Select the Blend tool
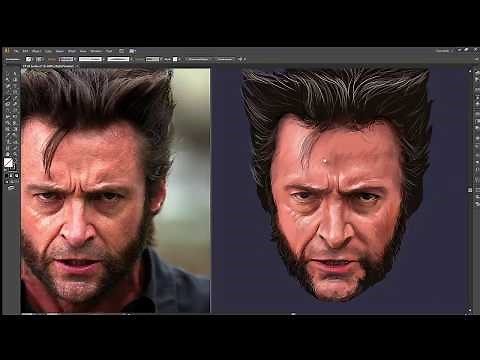Screen dimensions: 480x360 coord(15,135)
